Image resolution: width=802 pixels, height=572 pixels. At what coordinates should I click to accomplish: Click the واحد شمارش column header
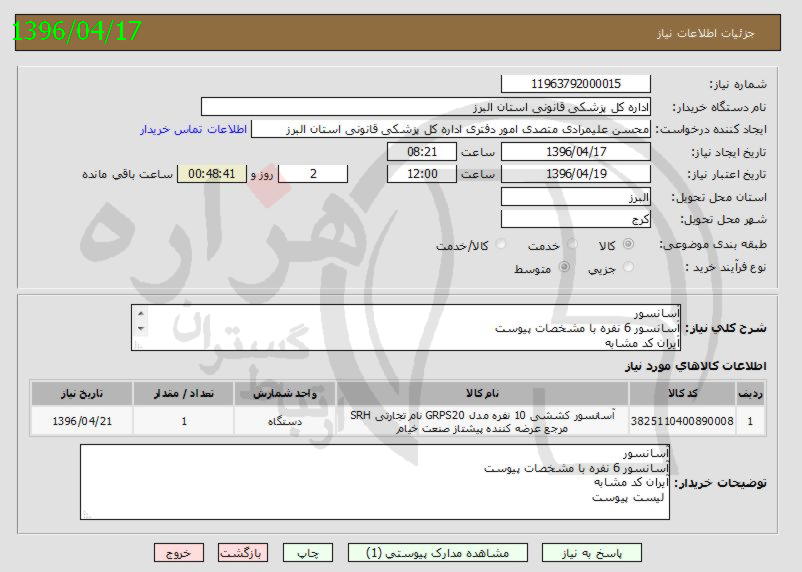285,393
